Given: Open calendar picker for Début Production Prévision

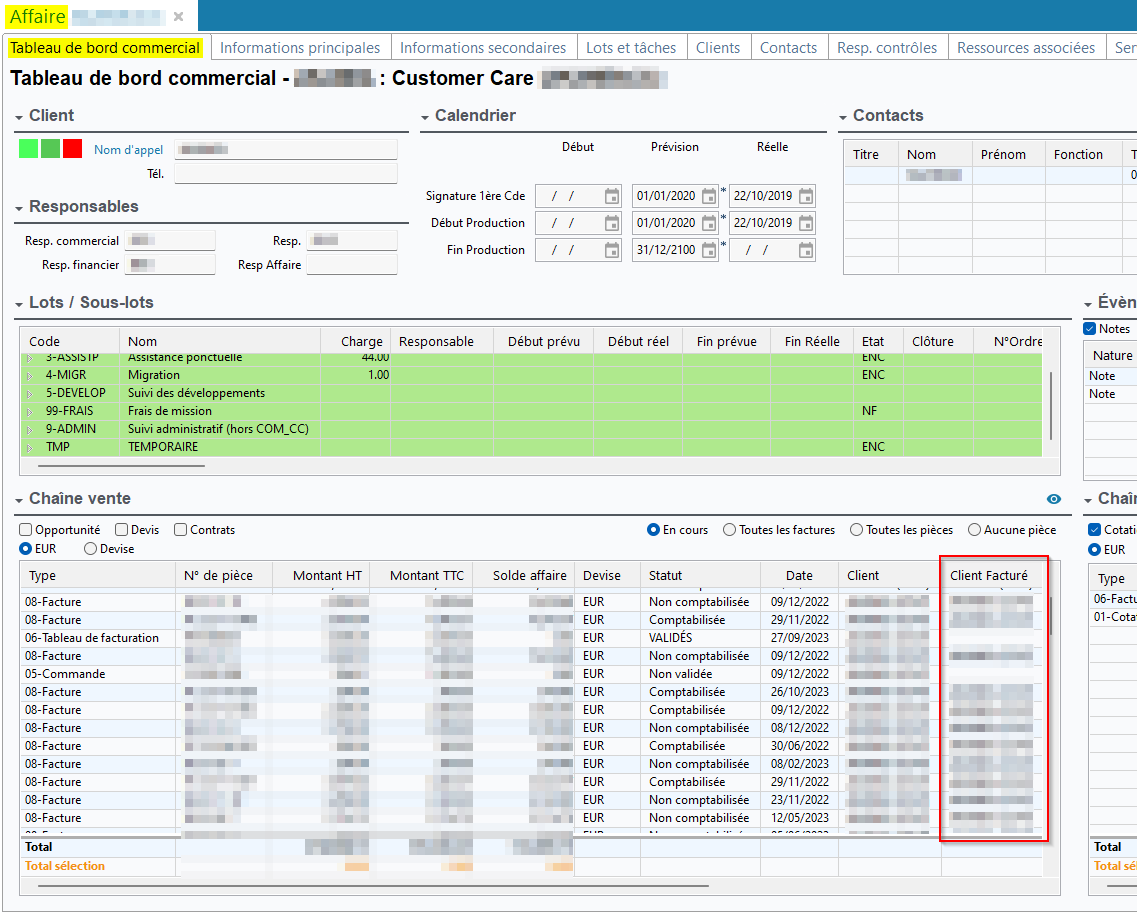Looking at the screenshot, I should coord(709,223).
